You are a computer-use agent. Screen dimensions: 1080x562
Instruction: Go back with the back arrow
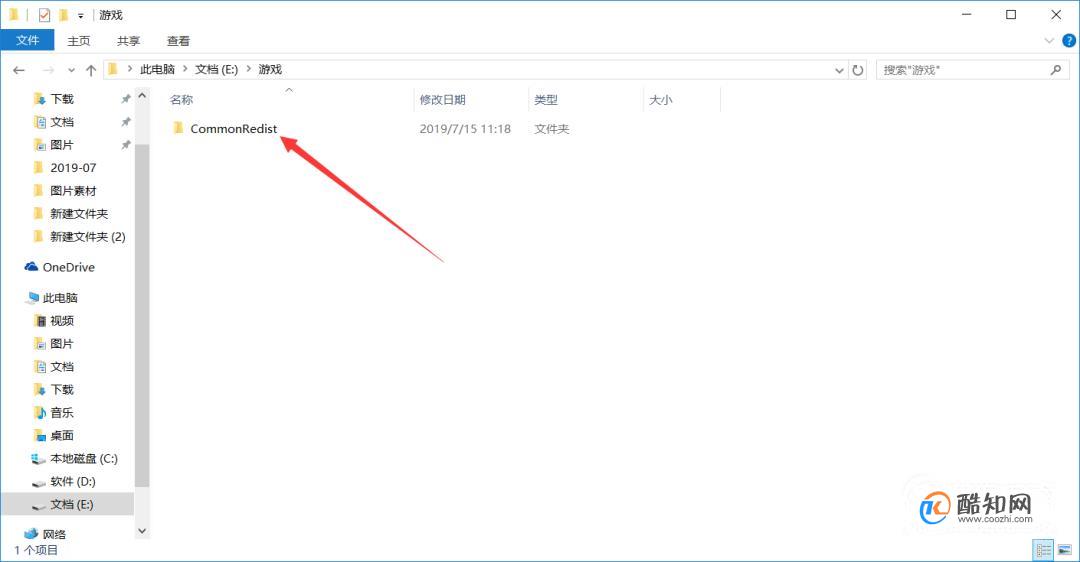click(19, 70)
